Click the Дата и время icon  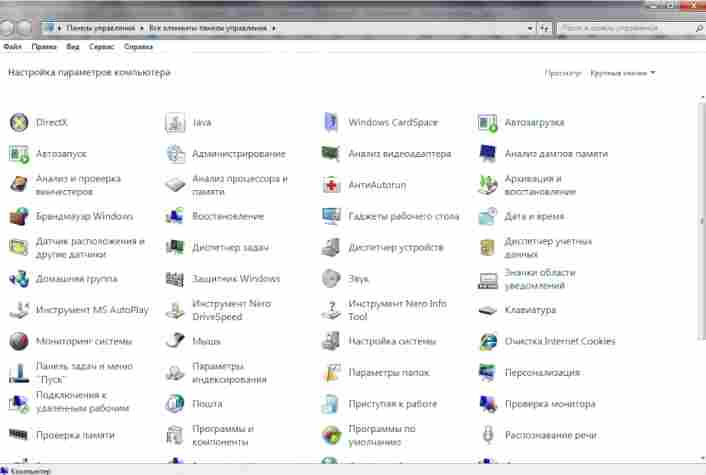click(488, 217)
